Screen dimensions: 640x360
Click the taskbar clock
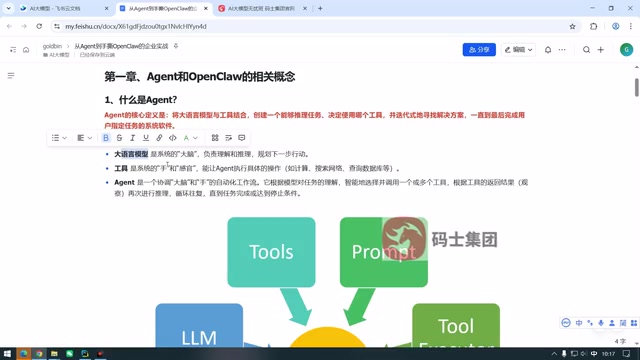[x=608, y=354]
